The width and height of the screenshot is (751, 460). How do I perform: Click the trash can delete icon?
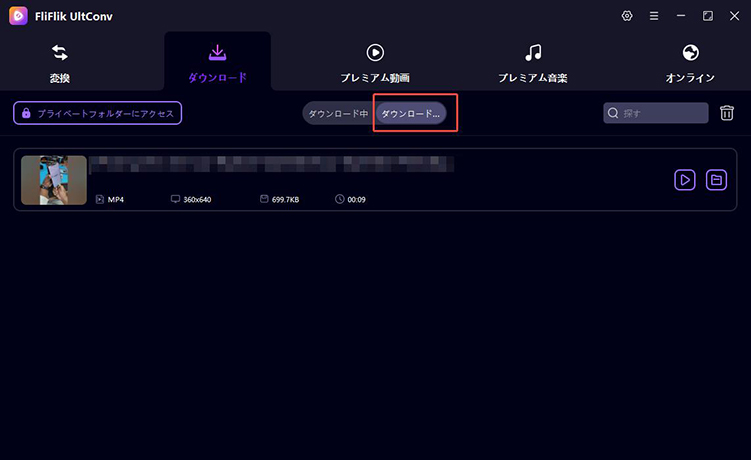tap(727, 113)
